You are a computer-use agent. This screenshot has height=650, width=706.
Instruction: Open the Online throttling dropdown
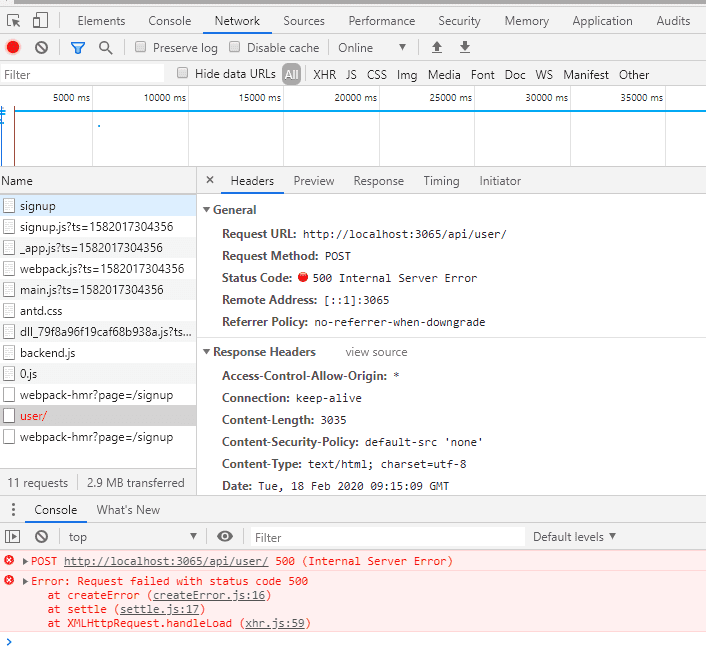tap(372, 47)
